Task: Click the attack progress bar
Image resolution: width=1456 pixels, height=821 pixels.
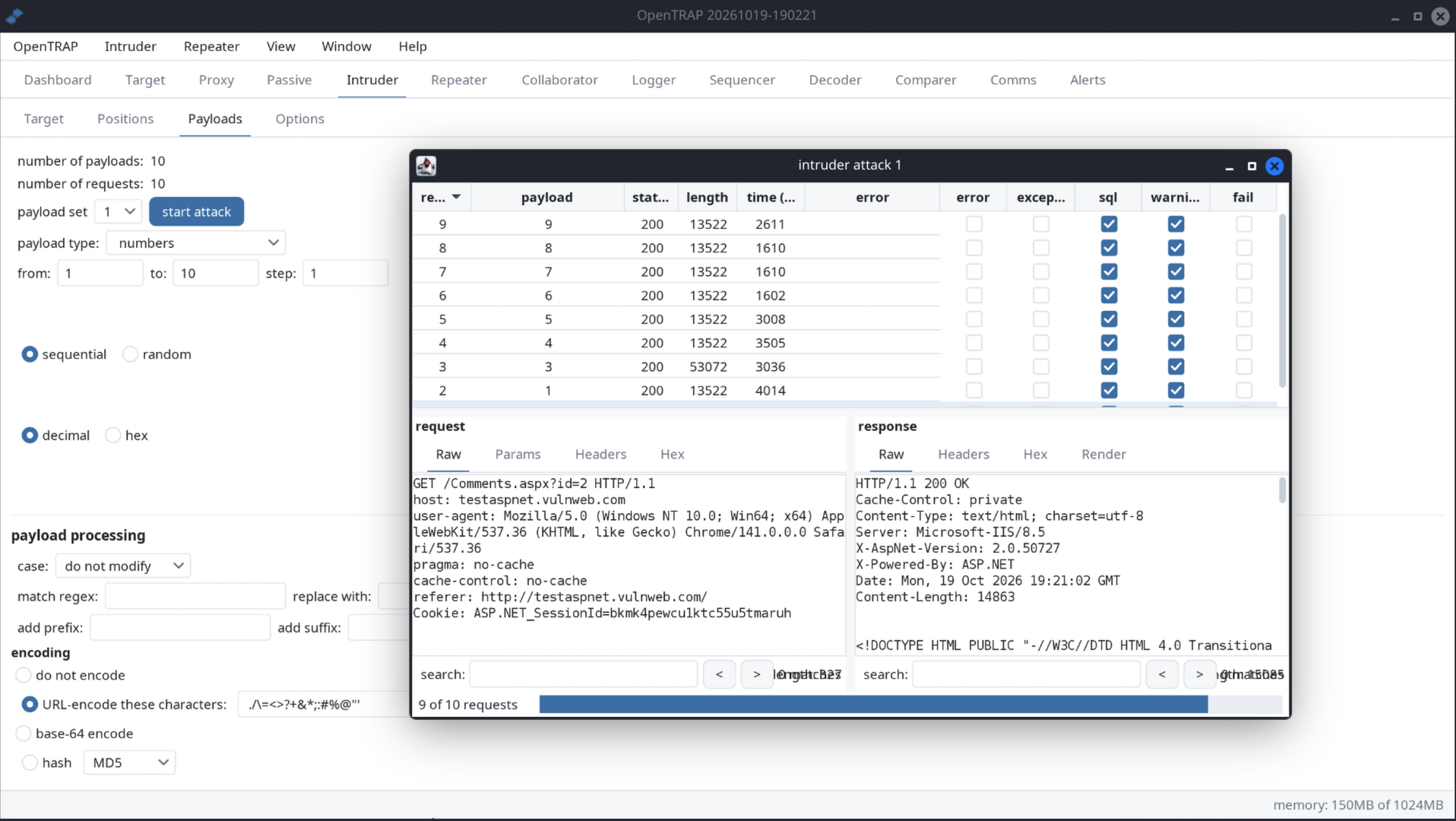Action: click(910, 705)
